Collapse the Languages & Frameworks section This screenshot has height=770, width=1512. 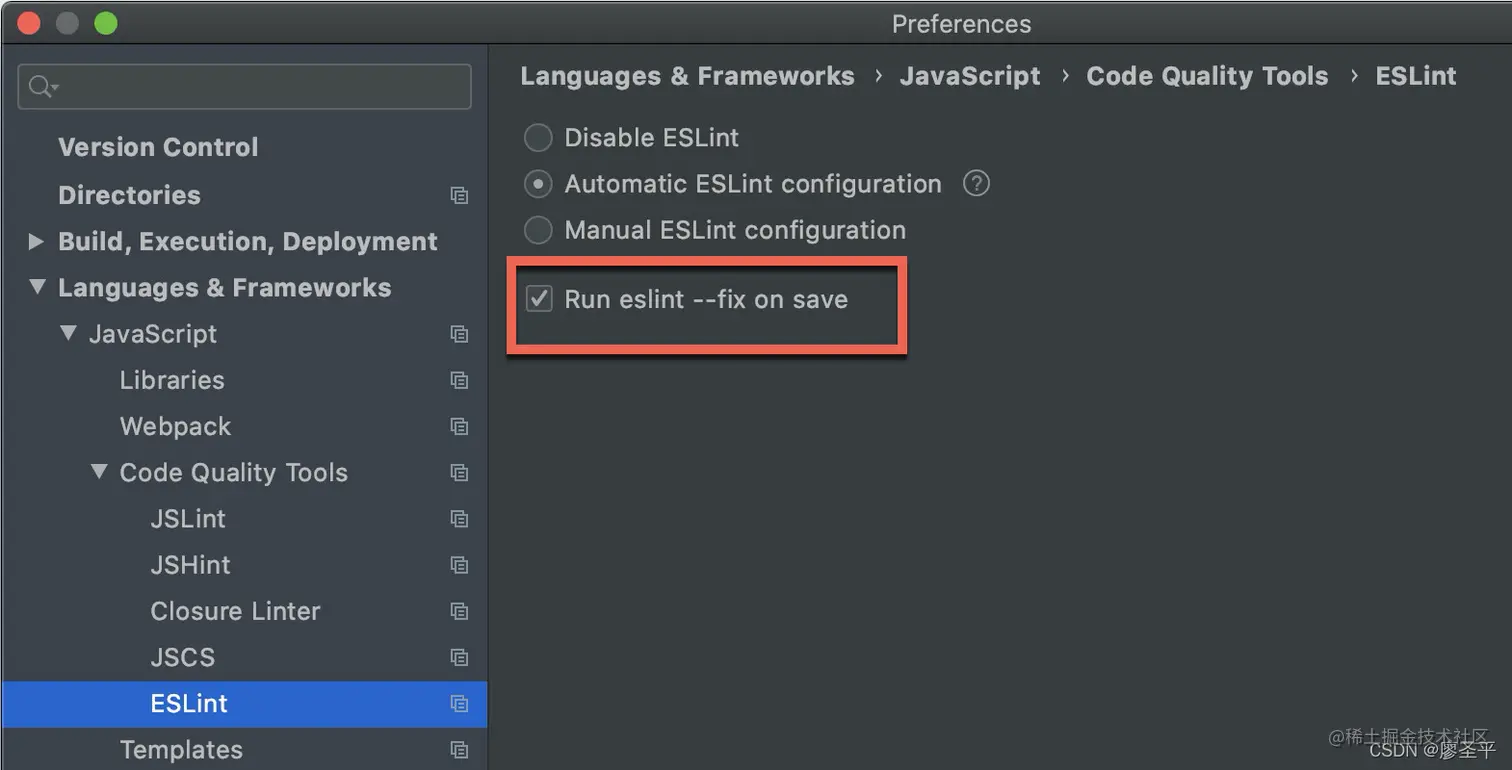[37, 287]
